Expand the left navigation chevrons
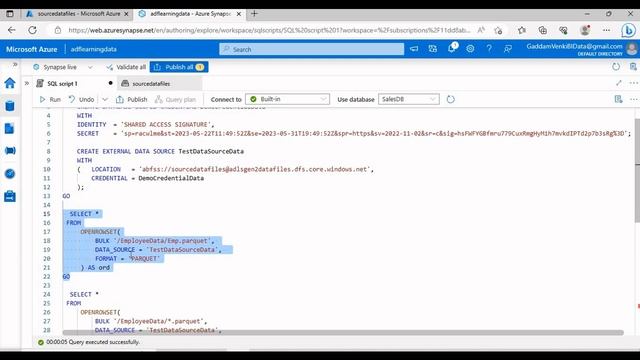640x360 pixels. click(x=15, y=64)
